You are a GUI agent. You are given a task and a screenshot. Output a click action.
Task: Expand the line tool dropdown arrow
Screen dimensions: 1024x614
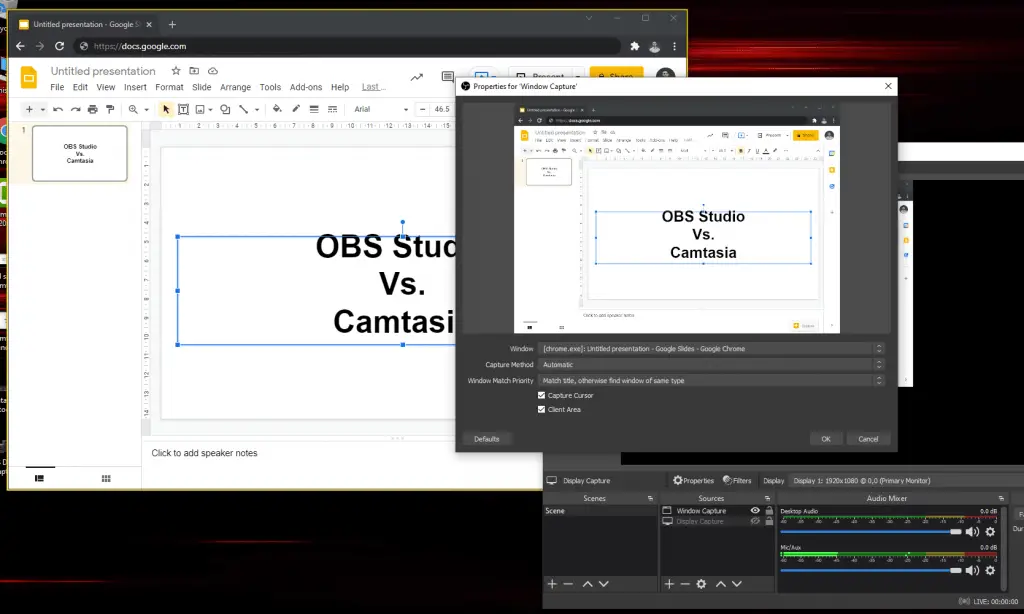[257, 109]
